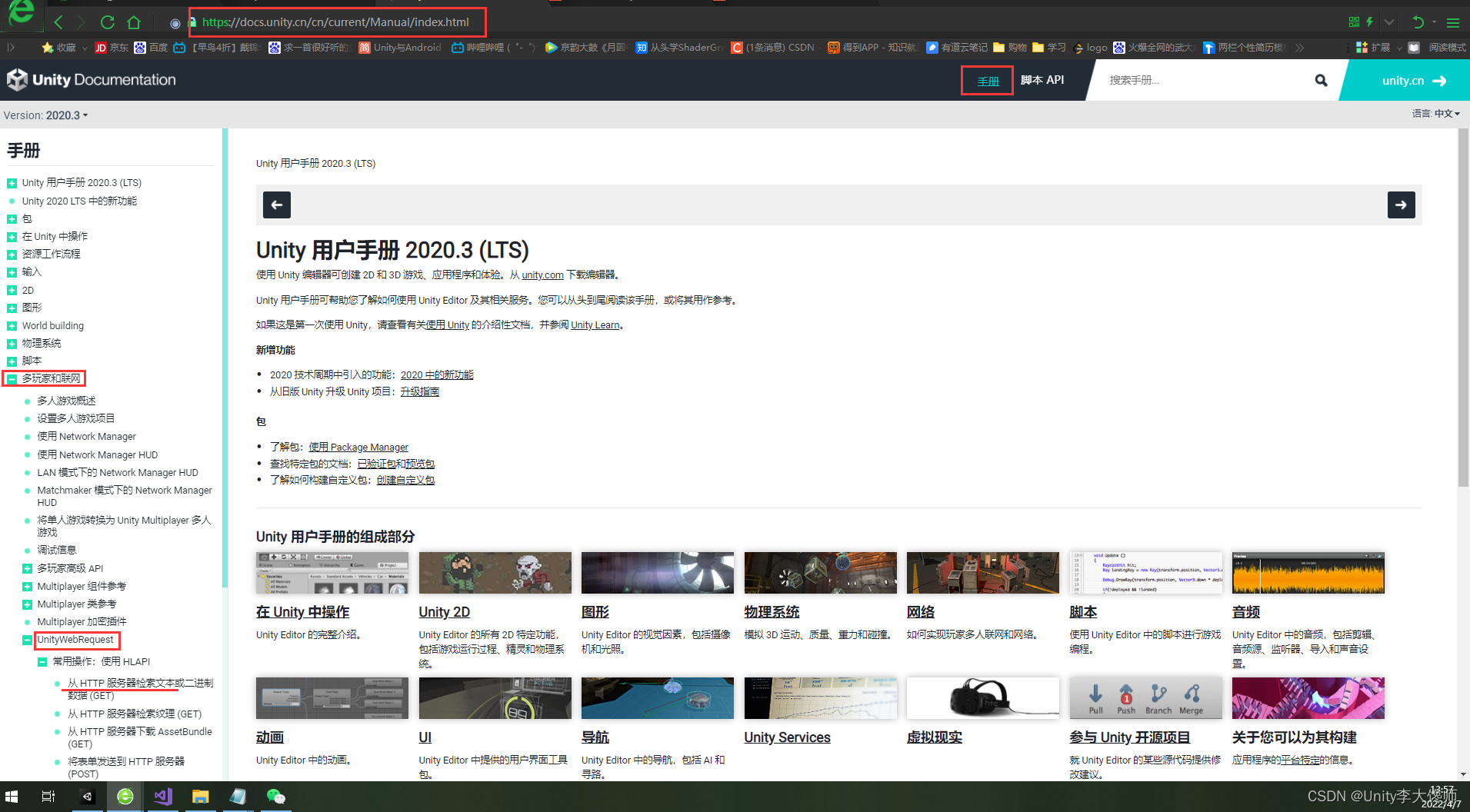
Task: Open 多人游戏概述 in sidebar
Action: click(66, 401)
